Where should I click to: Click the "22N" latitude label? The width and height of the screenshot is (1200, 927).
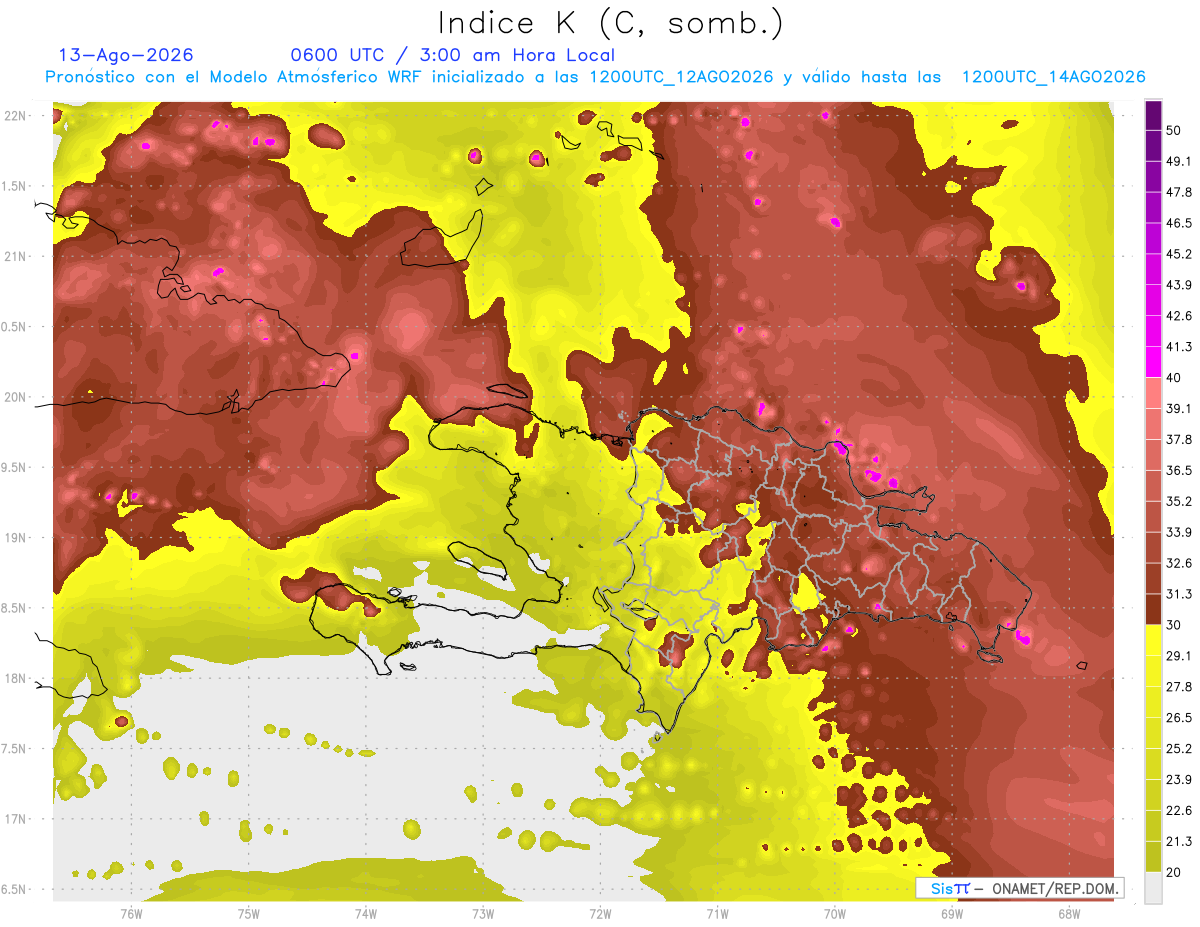[x=15, y=116]
